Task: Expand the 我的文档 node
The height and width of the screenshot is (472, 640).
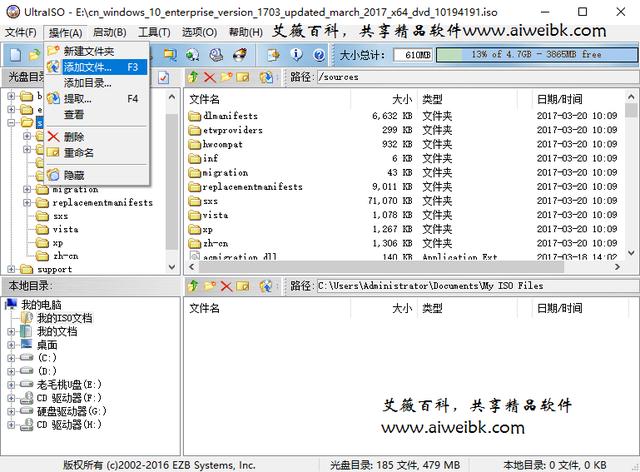Action: click(11, 332)
